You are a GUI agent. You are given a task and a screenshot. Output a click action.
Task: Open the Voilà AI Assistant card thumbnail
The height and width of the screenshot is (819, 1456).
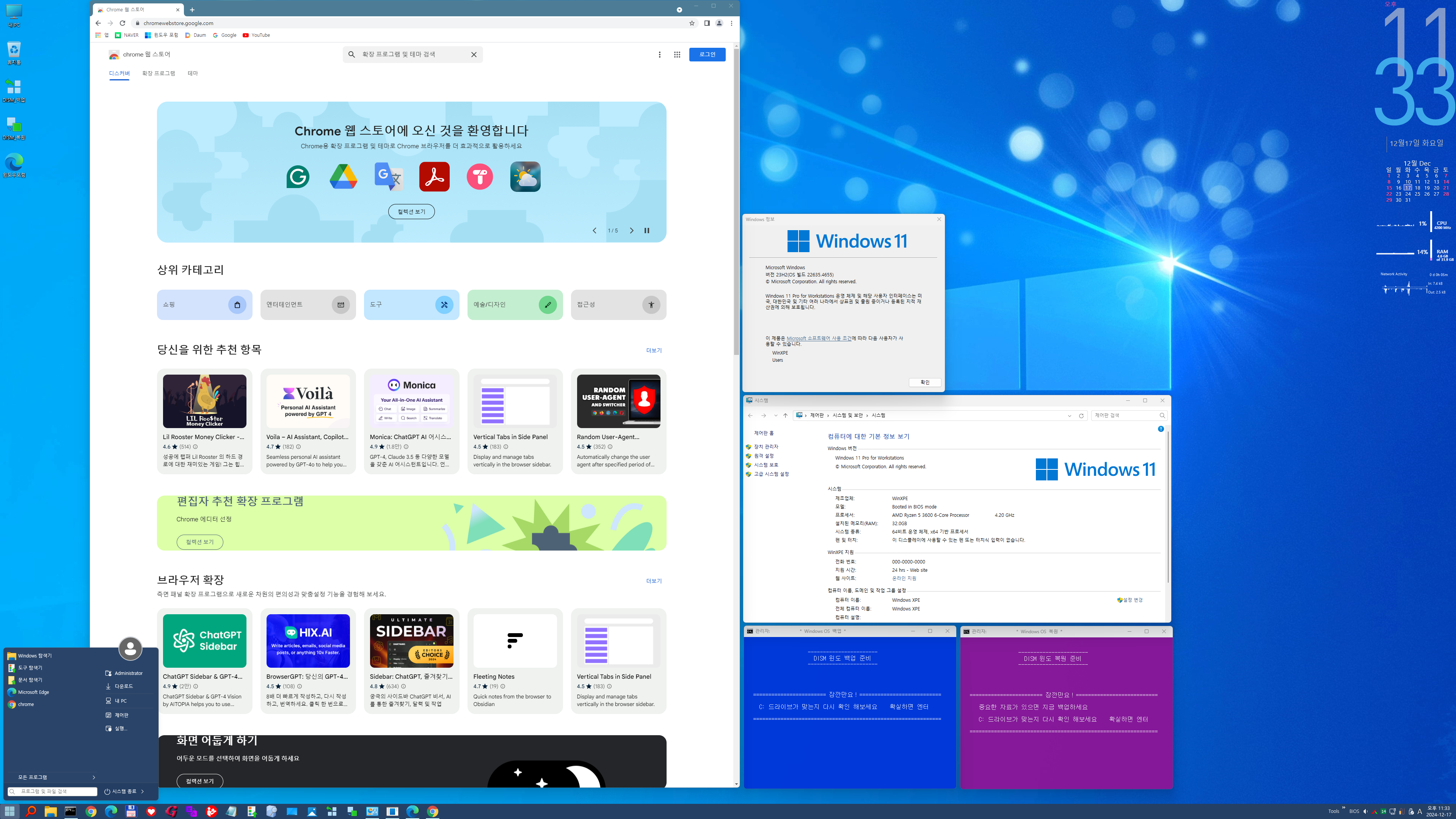click(308, 401)
